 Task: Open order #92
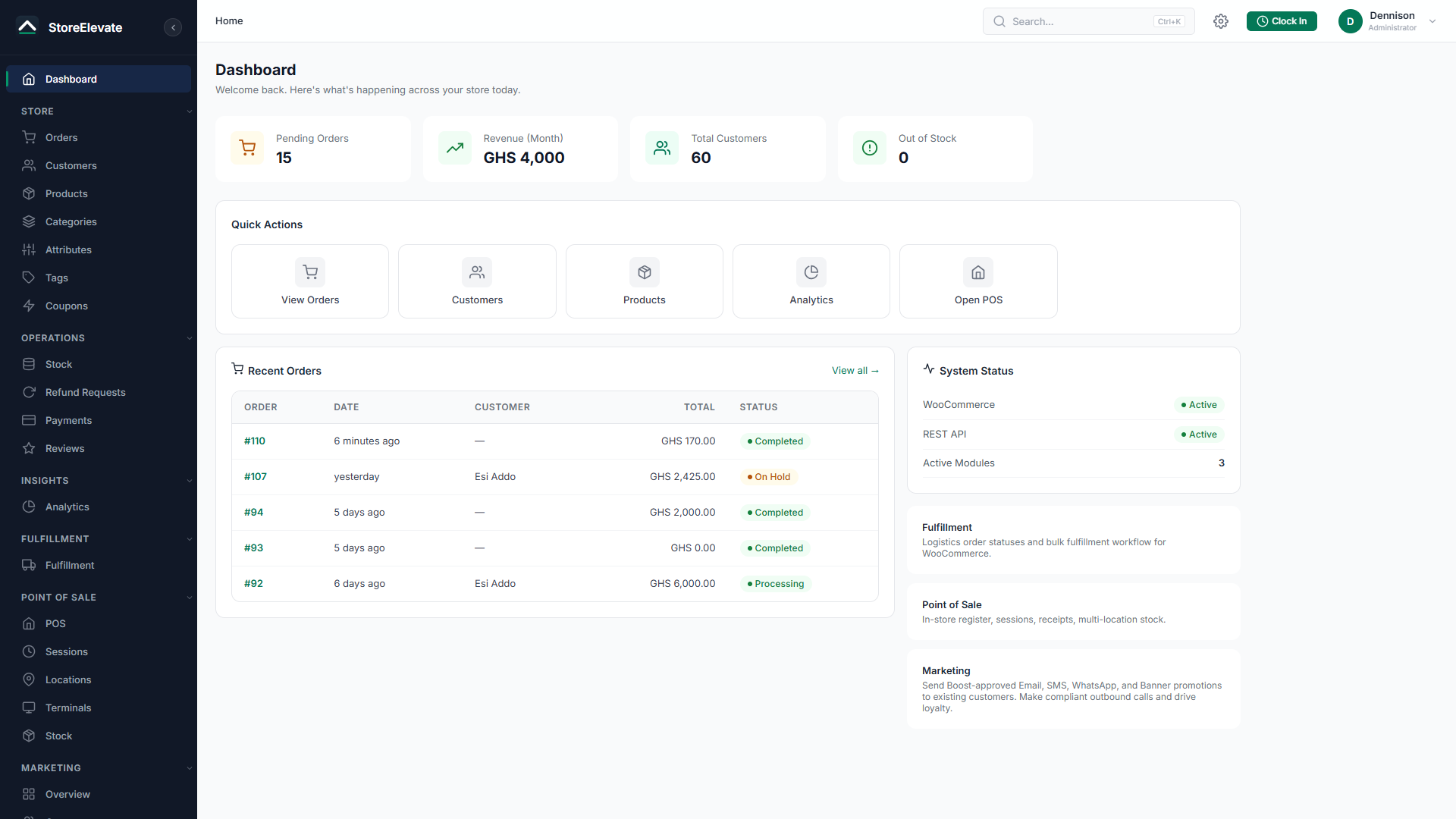[254, 584]
